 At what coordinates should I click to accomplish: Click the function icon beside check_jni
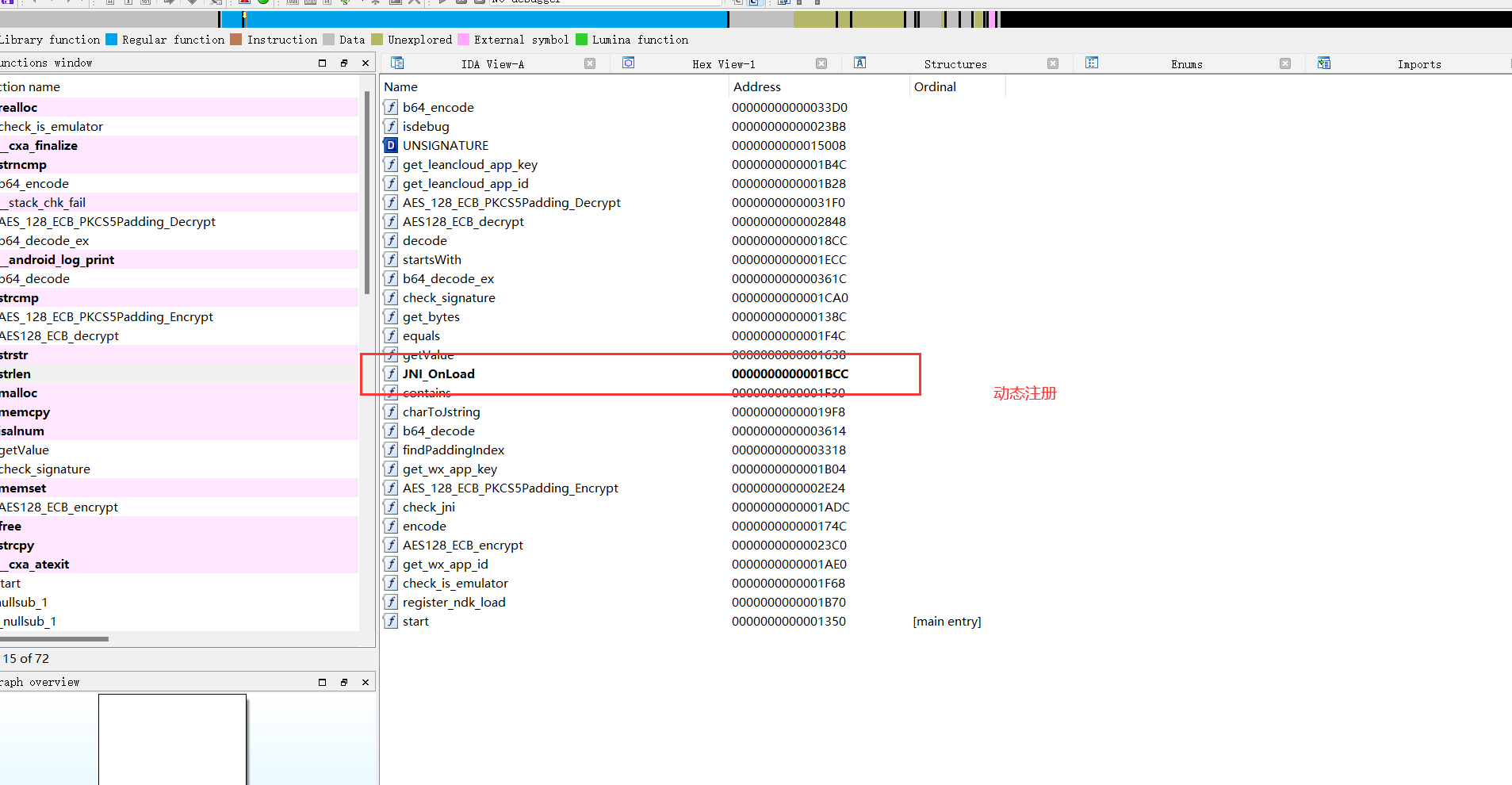pos(391,507)
